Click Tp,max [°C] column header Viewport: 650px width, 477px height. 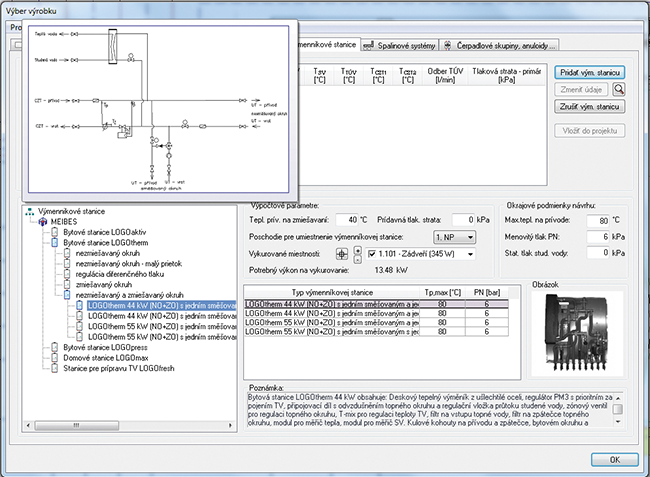pyautogui.click(x=442, y=292)
